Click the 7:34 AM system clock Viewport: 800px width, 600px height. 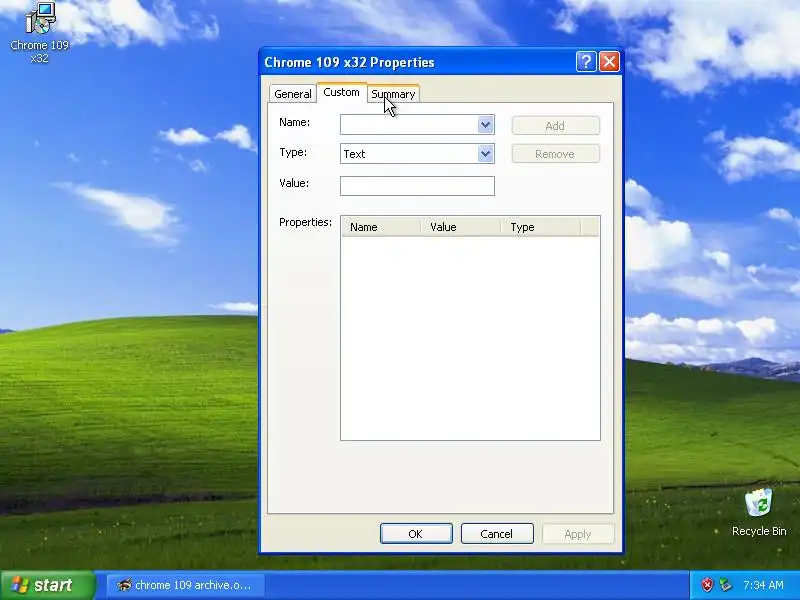click(x=763, y=585)
